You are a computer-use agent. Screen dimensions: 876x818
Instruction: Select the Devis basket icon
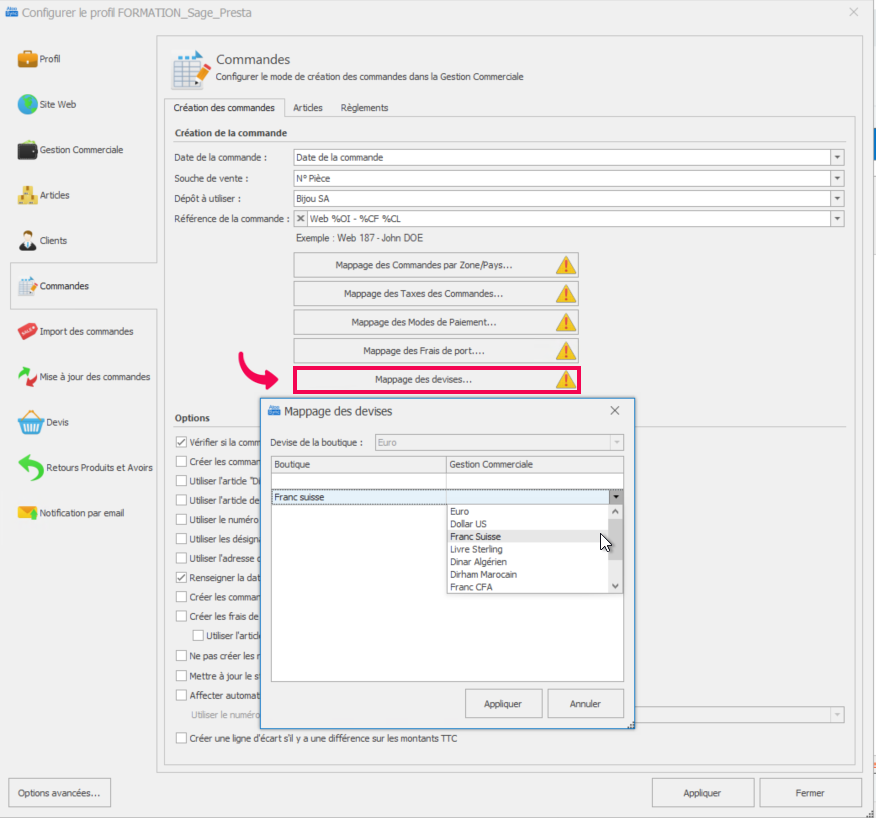pos(28,422)
